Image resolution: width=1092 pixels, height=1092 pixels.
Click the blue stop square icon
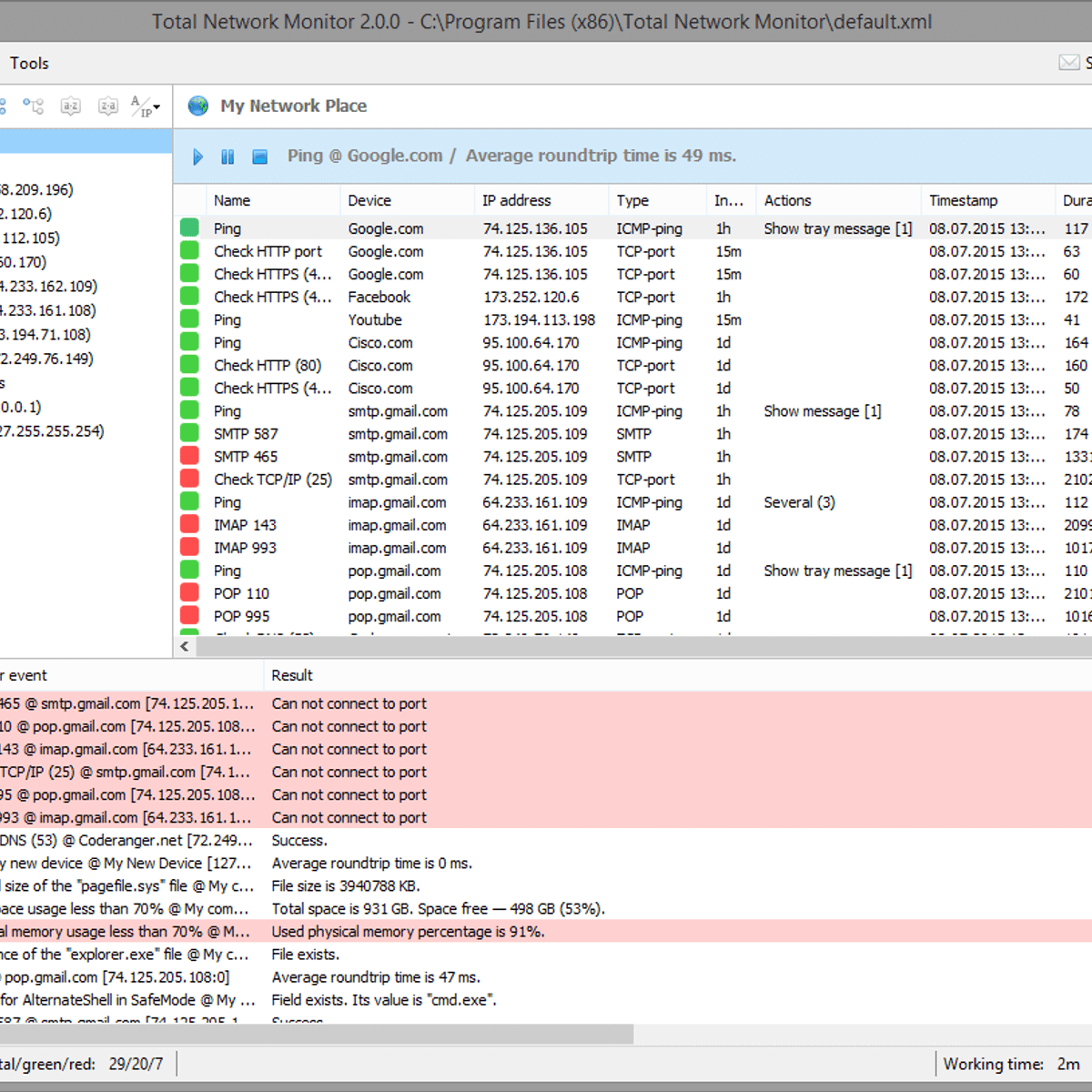tap(260, 157)
